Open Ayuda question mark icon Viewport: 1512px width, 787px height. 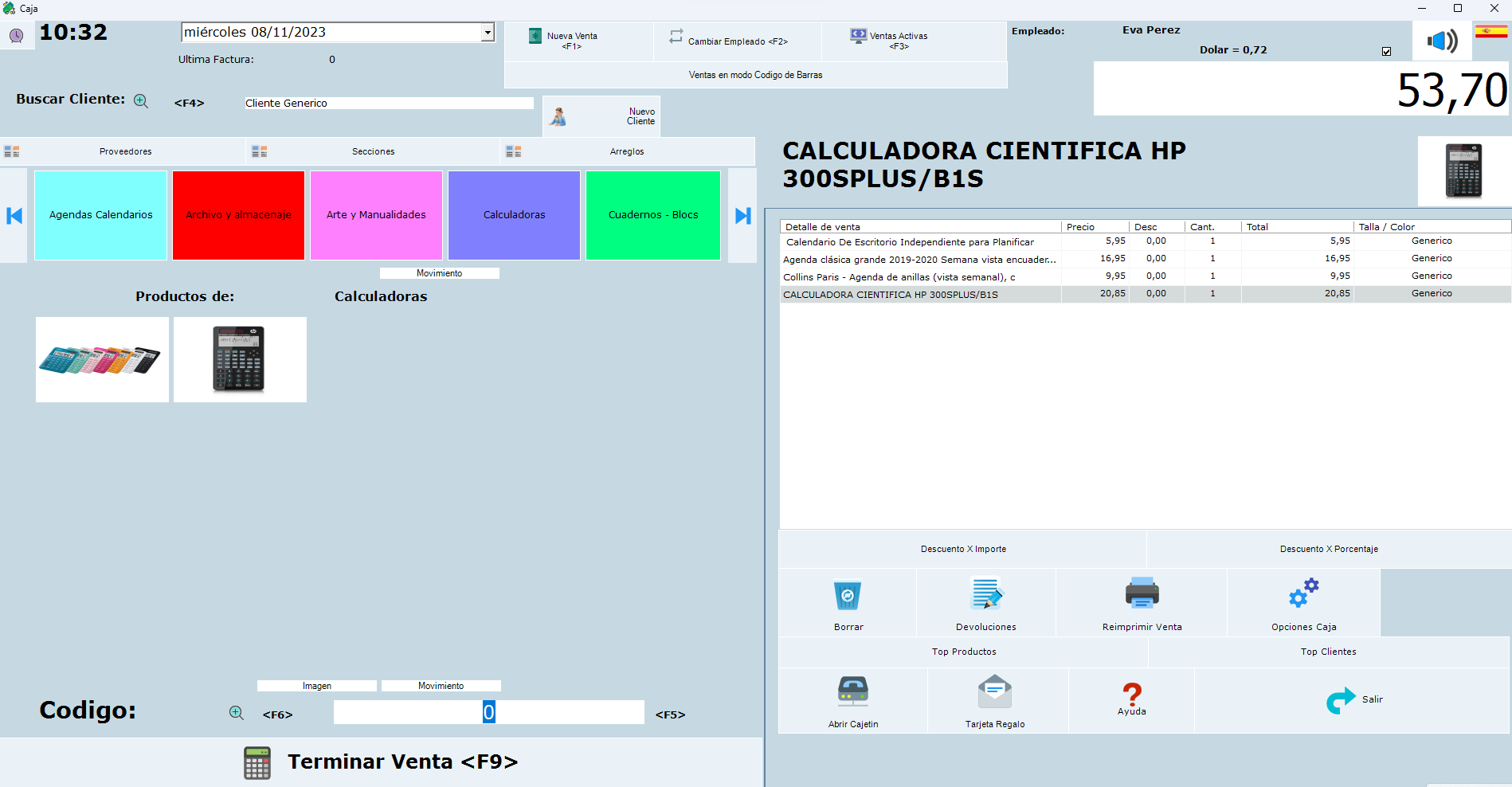coord(1131,695)
